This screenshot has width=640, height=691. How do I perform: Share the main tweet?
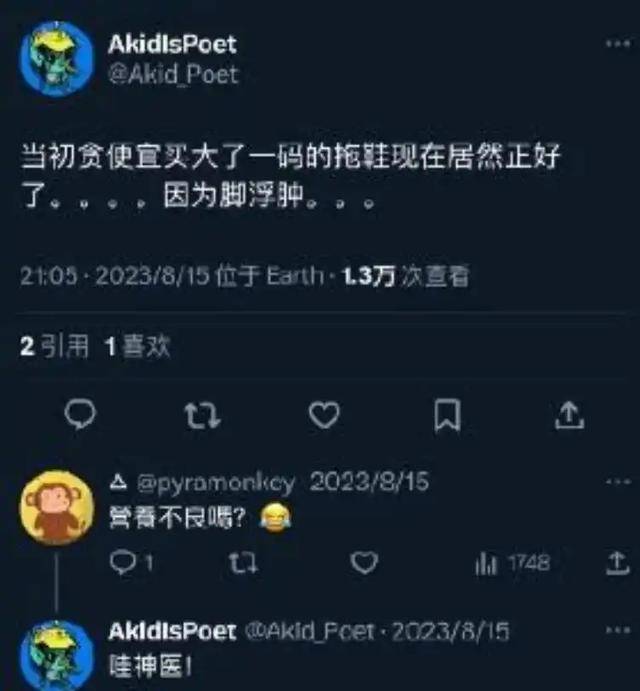pos(569,415)
